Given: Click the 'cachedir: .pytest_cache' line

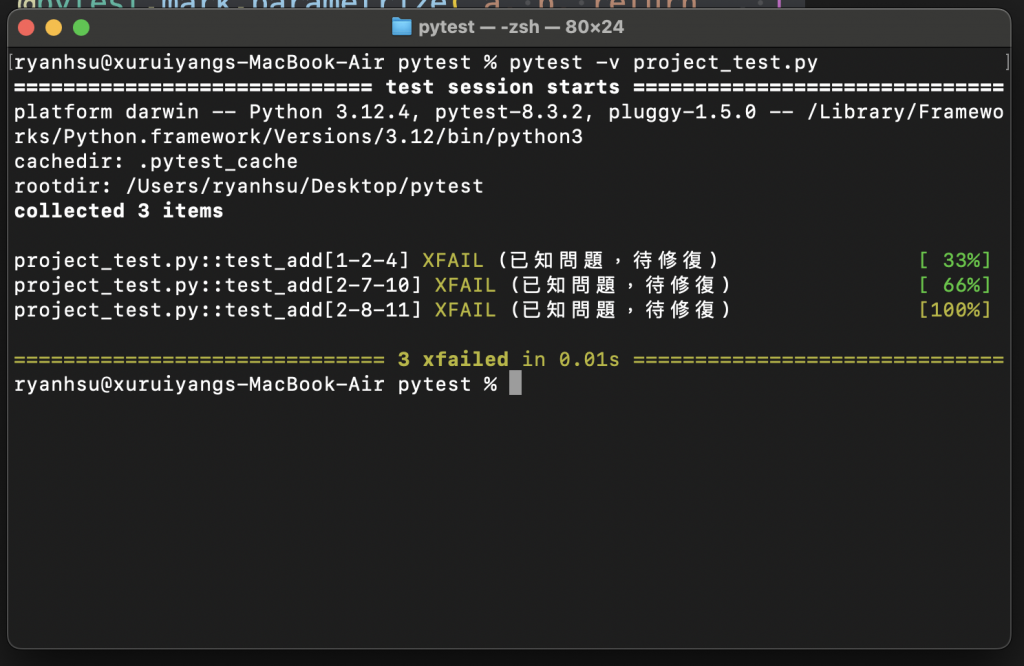Looking at the screenshot, I should [x=155, y=161].
